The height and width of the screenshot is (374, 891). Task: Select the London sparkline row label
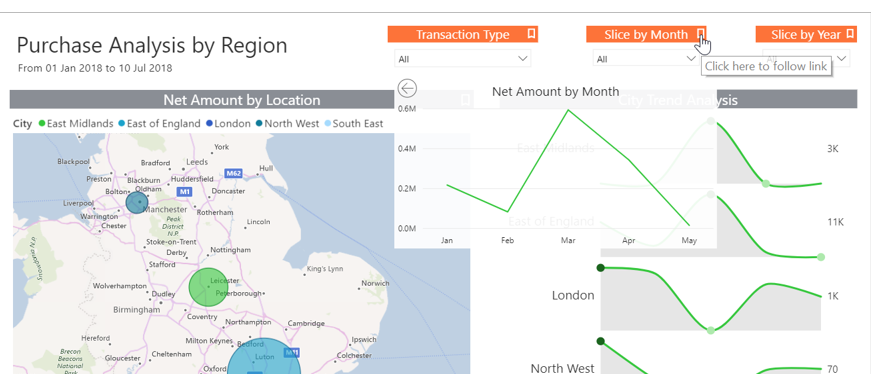[573, 296]
